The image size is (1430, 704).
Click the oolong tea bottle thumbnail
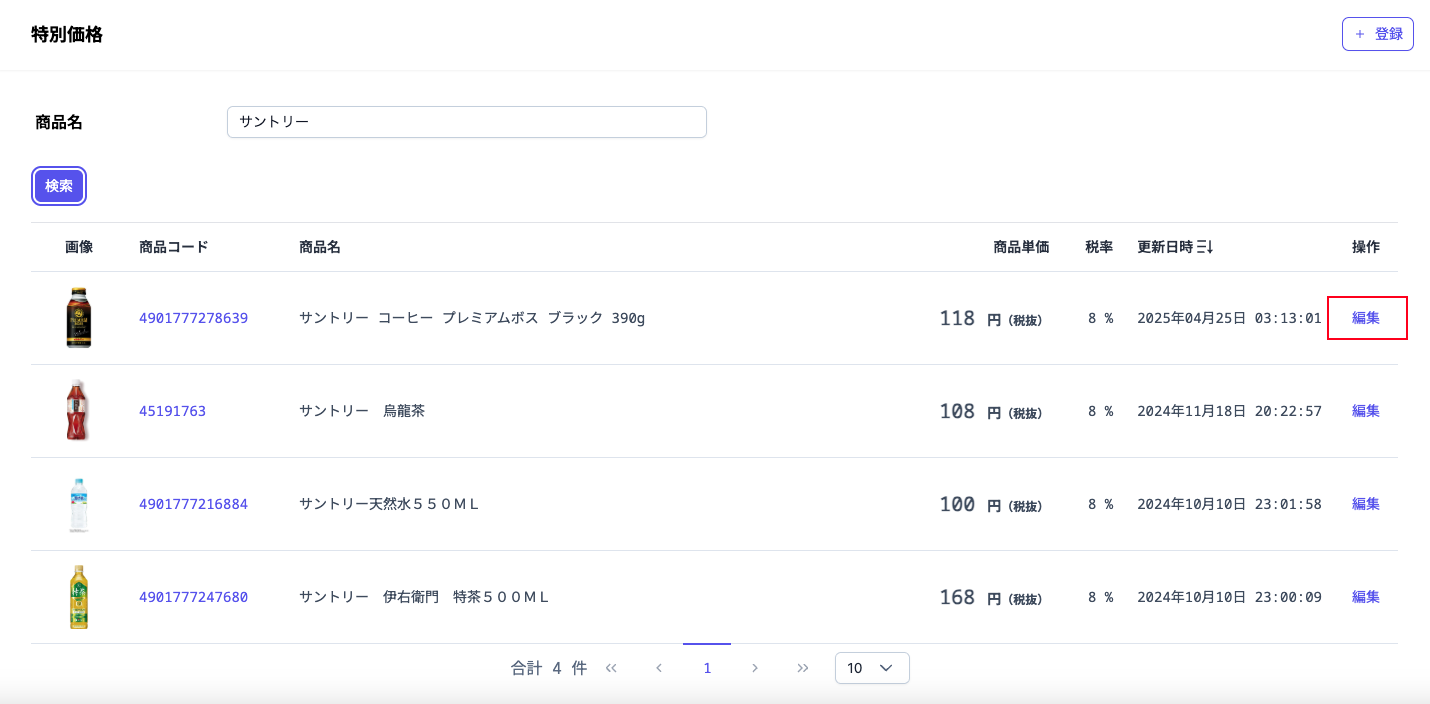78,411
